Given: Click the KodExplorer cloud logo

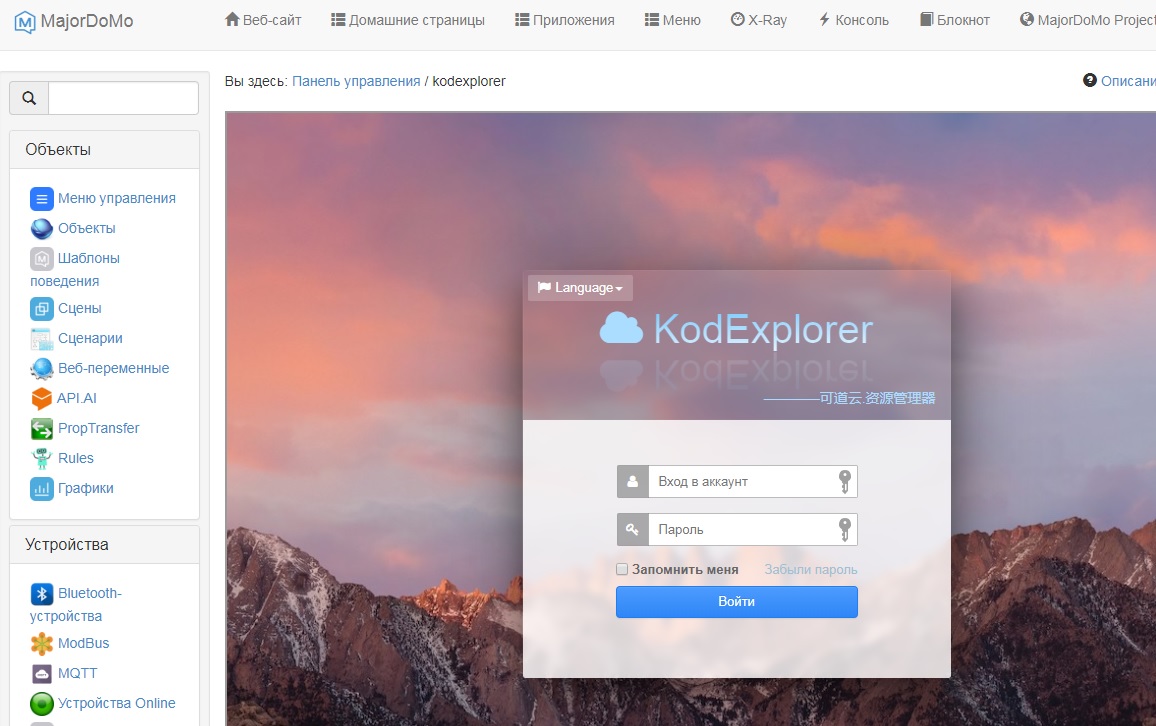Looking at the screenshot, I should coord(621,328).
